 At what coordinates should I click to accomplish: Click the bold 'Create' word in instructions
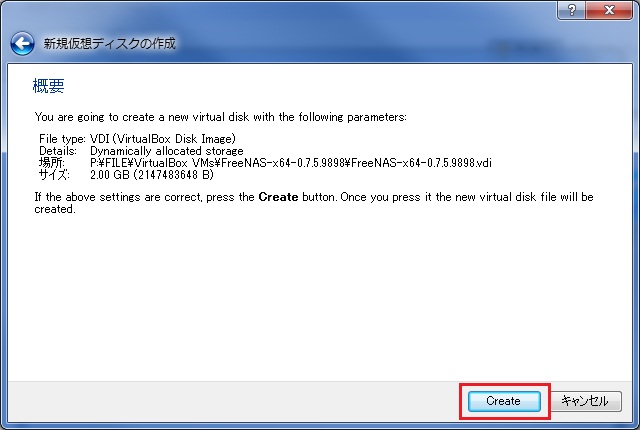pyautogui.click(x=278, y=198)
